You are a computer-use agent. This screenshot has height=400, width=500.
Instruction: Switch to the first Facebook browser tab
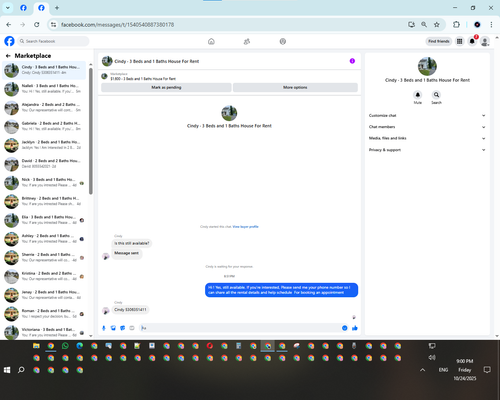coord(23,8)
